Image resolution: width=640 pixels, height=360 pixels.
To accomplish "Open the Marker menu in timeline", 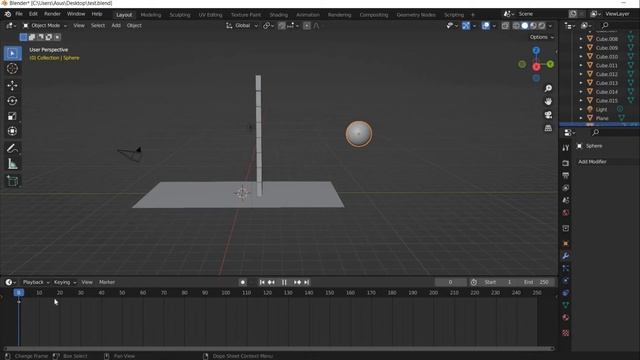I will click(x=107, y=282).
